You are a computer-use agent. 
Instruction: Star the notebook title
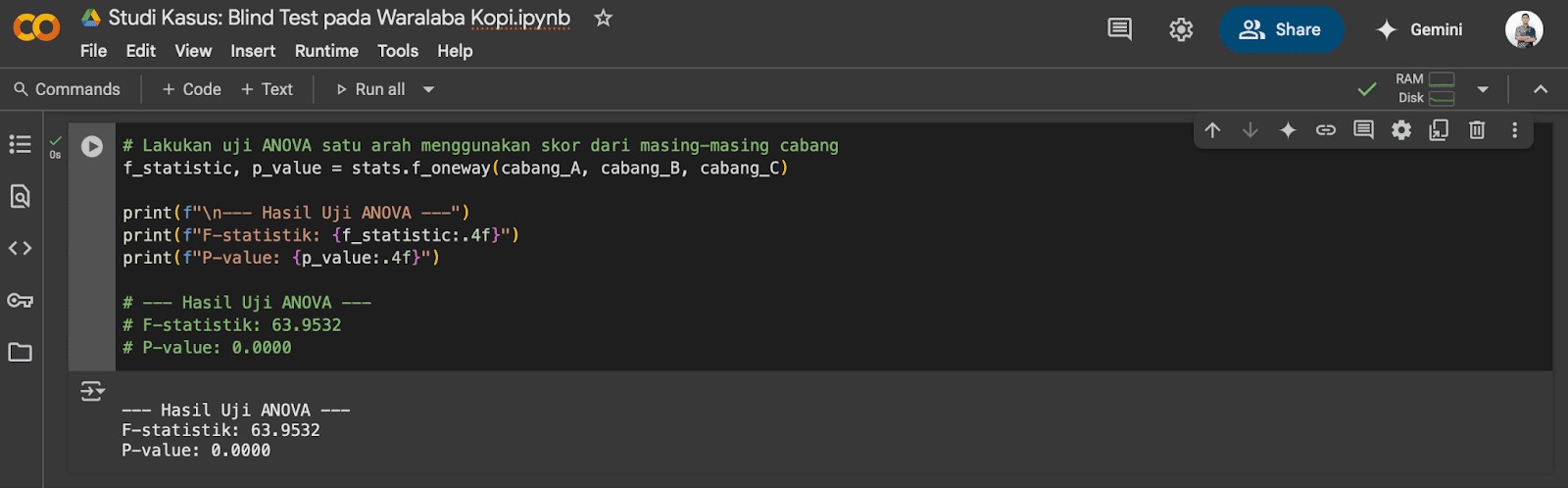point(604,18)
